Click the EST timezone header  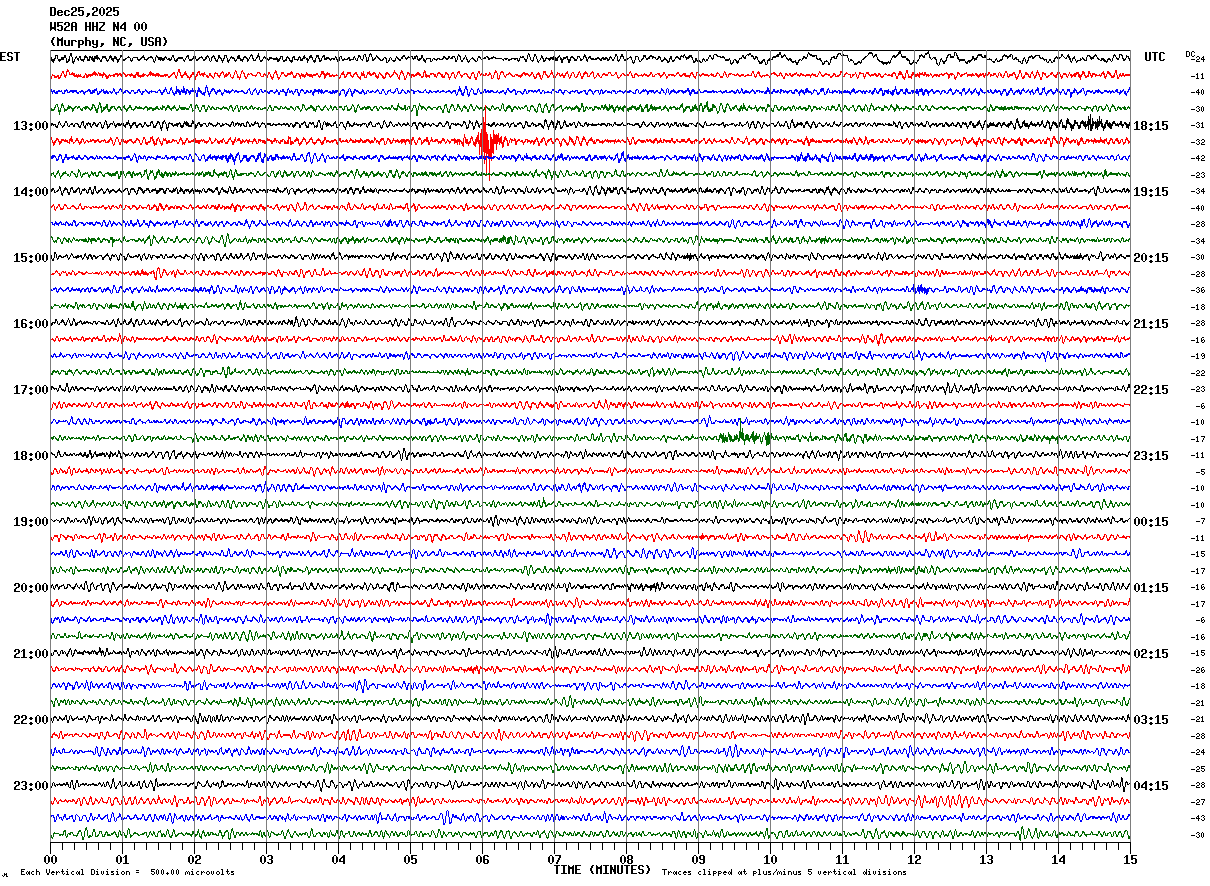(10, 57)
